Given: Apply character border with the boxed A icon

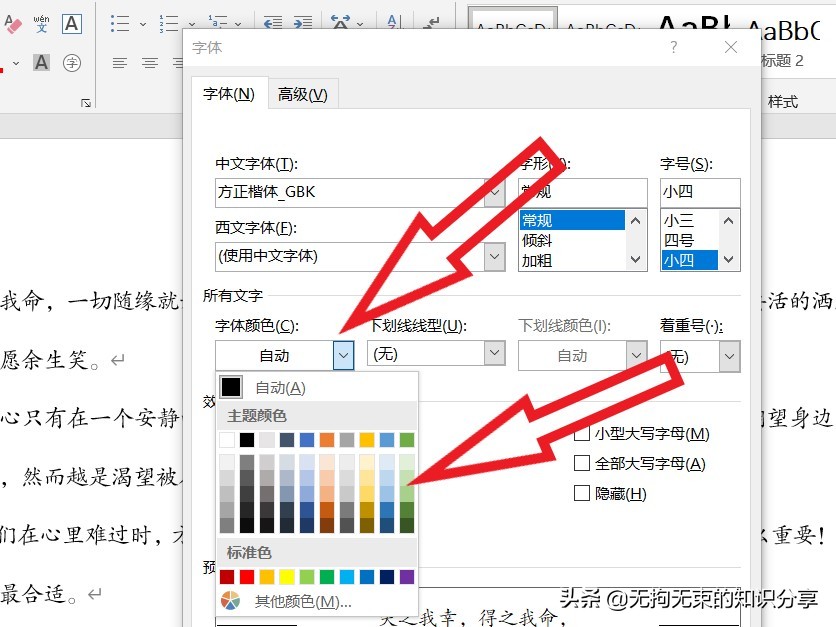Looking at the screenshot, I should tap(71, 24).
